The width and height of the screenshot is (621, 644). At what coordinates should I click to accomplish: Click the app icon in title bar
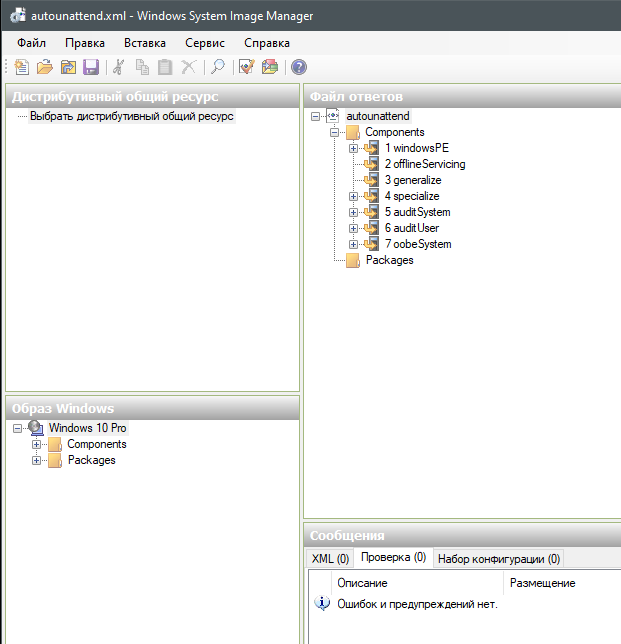click(x=18, y=16)
